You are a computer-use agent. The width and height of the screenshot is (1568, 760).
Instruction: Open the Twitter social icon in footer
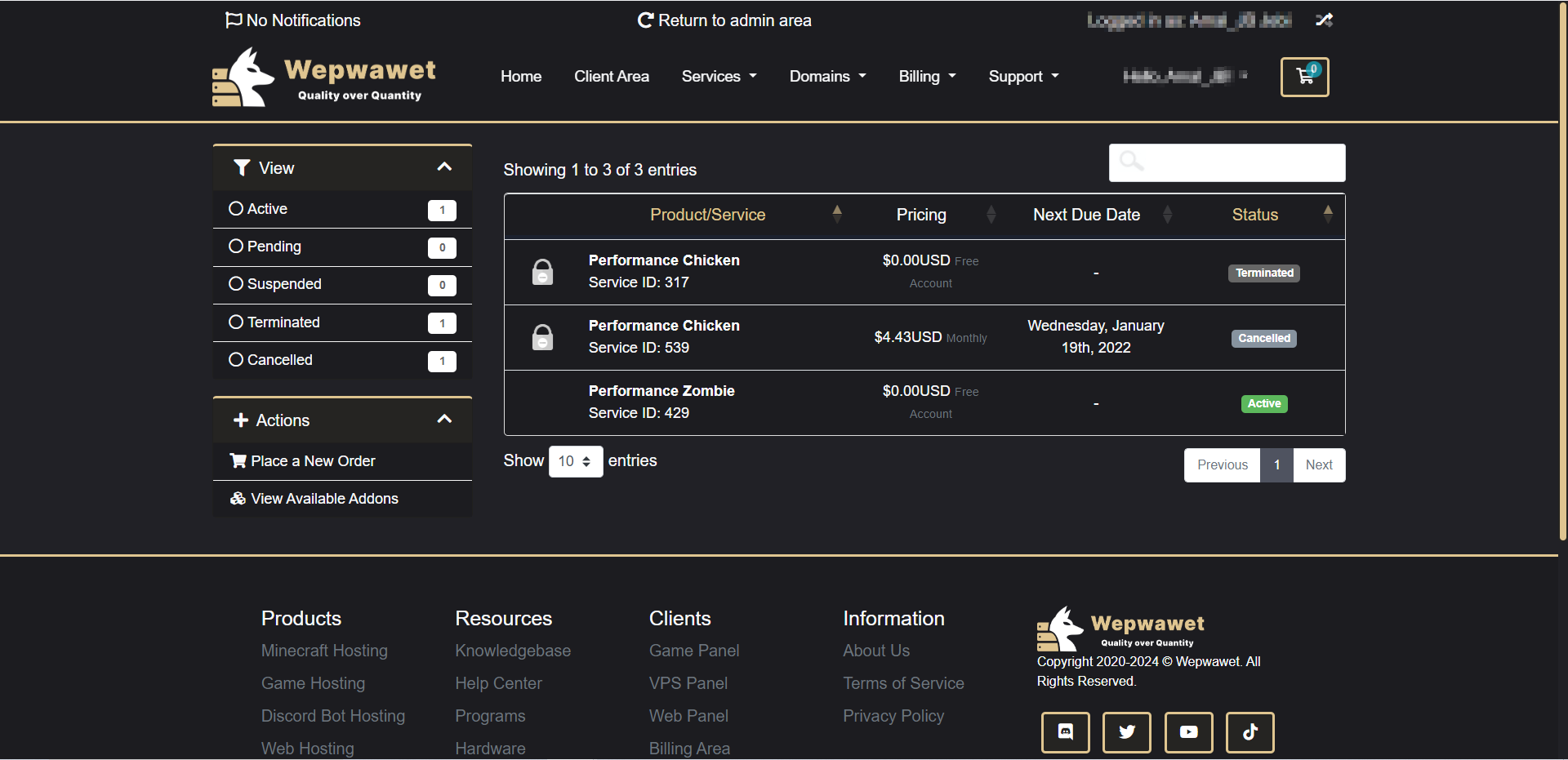coord(1127,732)
